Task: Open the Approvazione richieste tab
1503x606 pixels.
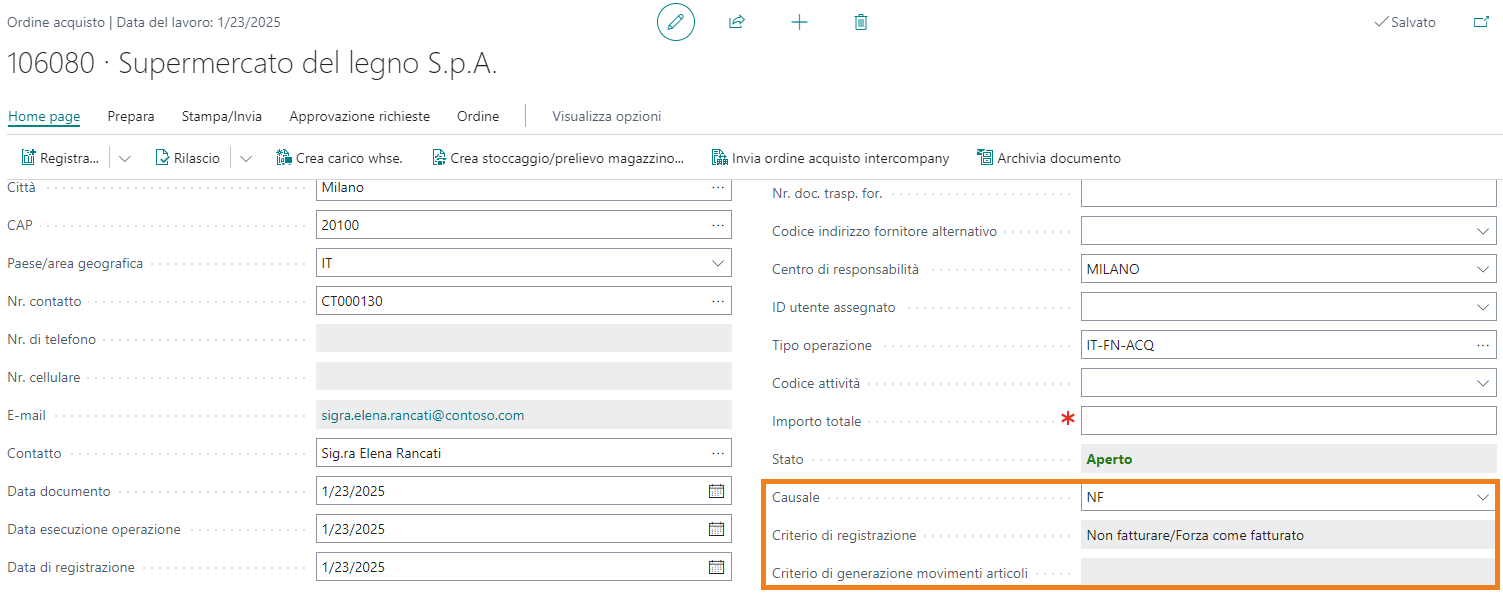Action: tap(359, 116)
